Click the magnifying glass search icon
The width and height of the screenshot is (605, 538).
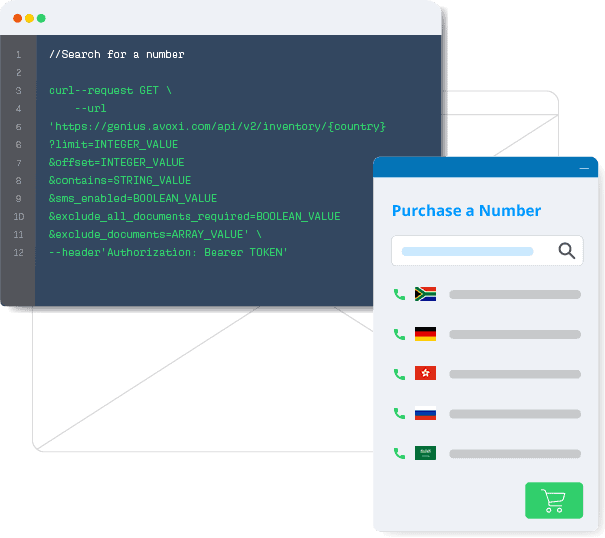click(x=566, y=251)
